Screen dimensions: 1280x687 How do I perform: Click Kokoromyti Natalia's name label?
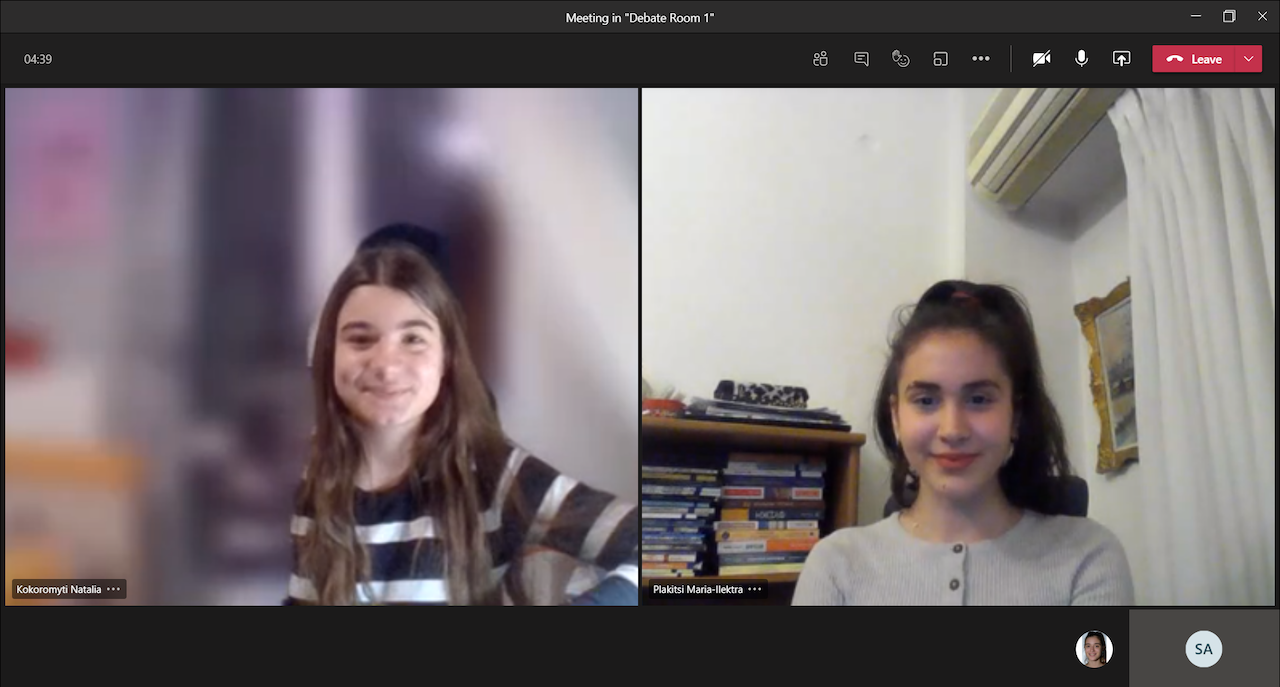click(60, 589)
